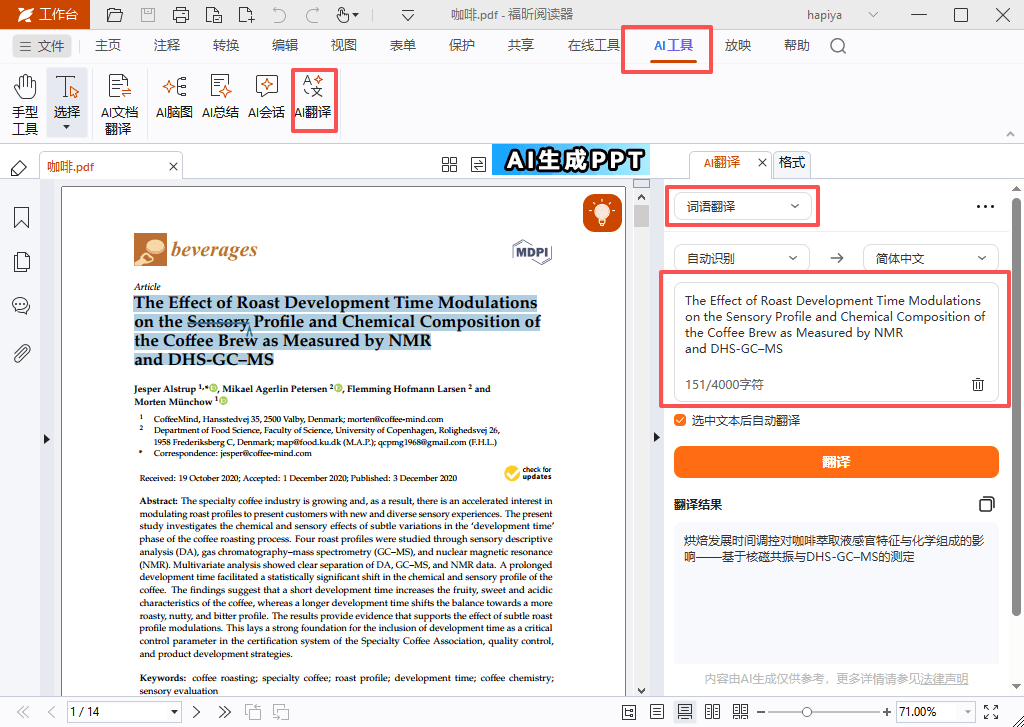Switch to the 注释 tab
Image resolution: width=1024 pixels, height=727 pixels.
coord(167,45)
